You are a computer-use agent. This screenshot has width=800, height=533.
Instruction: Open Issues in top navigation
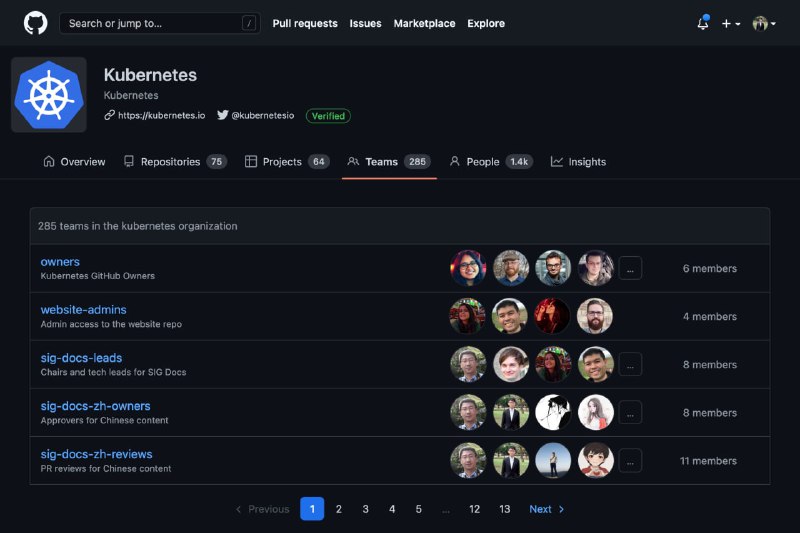point(365,23)
